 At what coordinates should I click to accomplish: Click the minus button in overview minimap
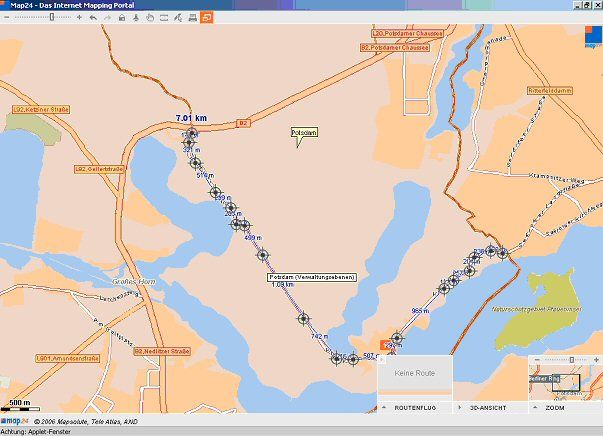click(x=538, y=360)
